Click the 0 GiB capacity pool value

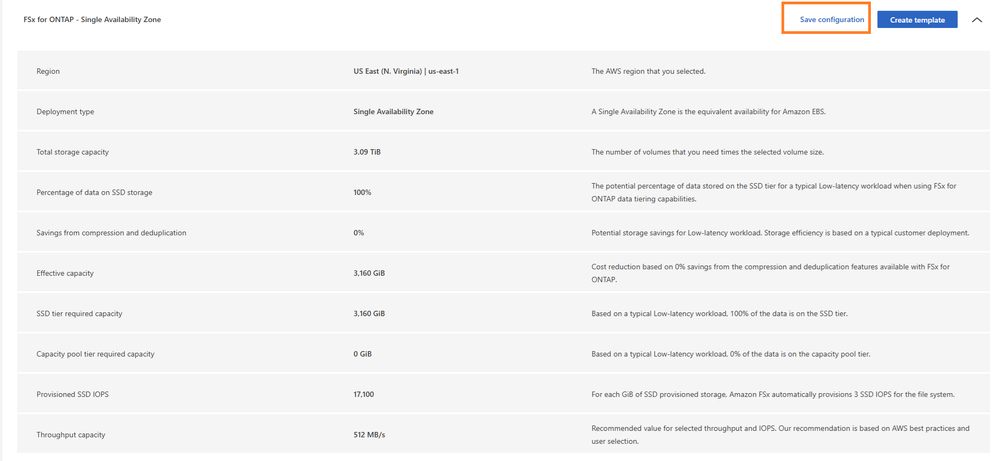(363, 354)
